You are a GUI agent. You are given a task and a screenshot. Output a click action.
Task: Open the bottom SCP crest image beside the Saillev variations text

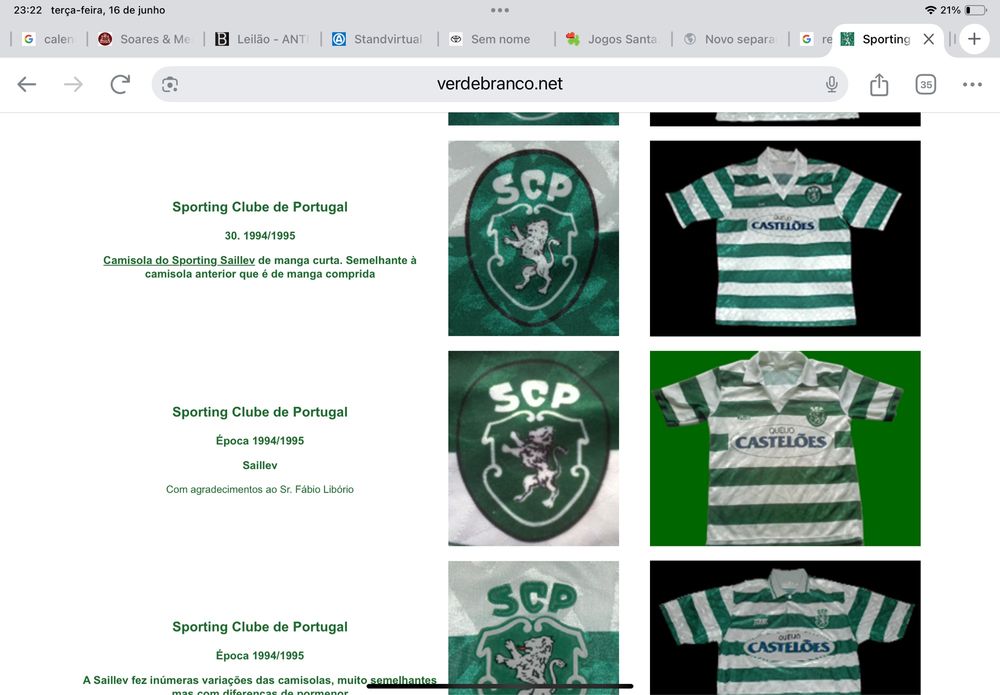533,627
